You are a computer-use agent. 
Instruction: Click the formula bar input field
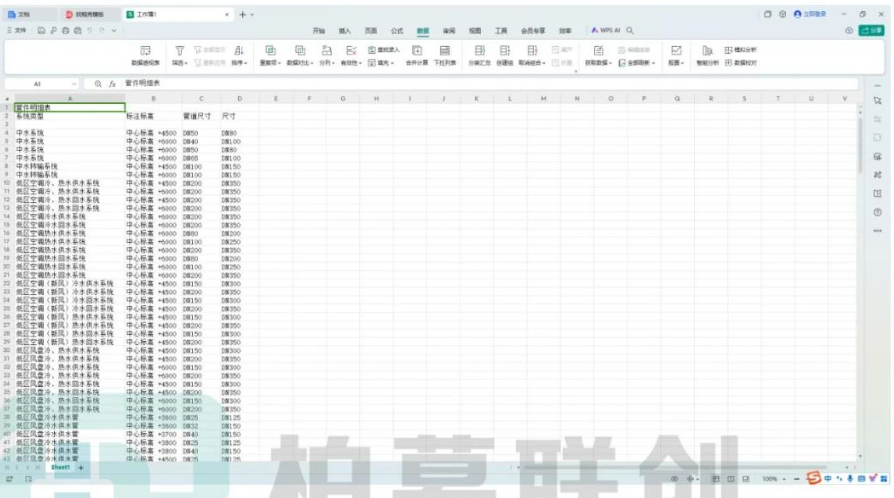[490, 84]
